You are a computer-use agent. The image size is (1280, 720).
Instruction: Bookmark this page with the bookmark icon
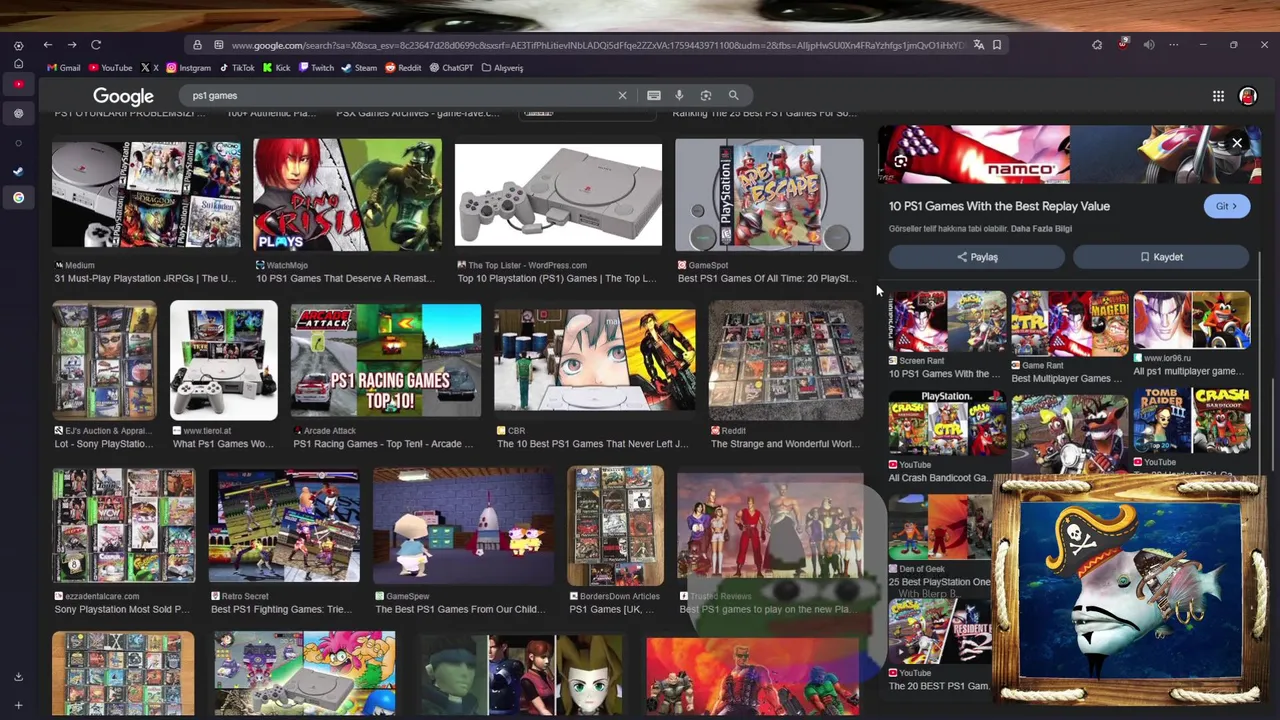point(997,45)
